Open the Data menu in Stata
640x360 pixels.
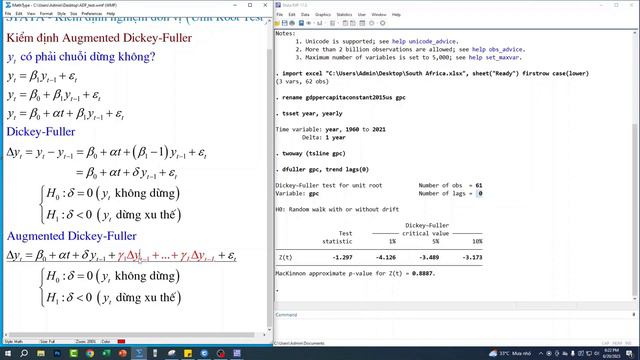305,15
